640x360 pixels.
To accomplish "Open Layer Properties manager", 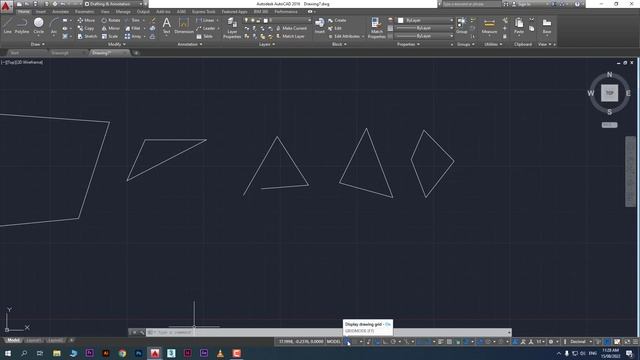I will pyautogui.click(x=232, y=28).
